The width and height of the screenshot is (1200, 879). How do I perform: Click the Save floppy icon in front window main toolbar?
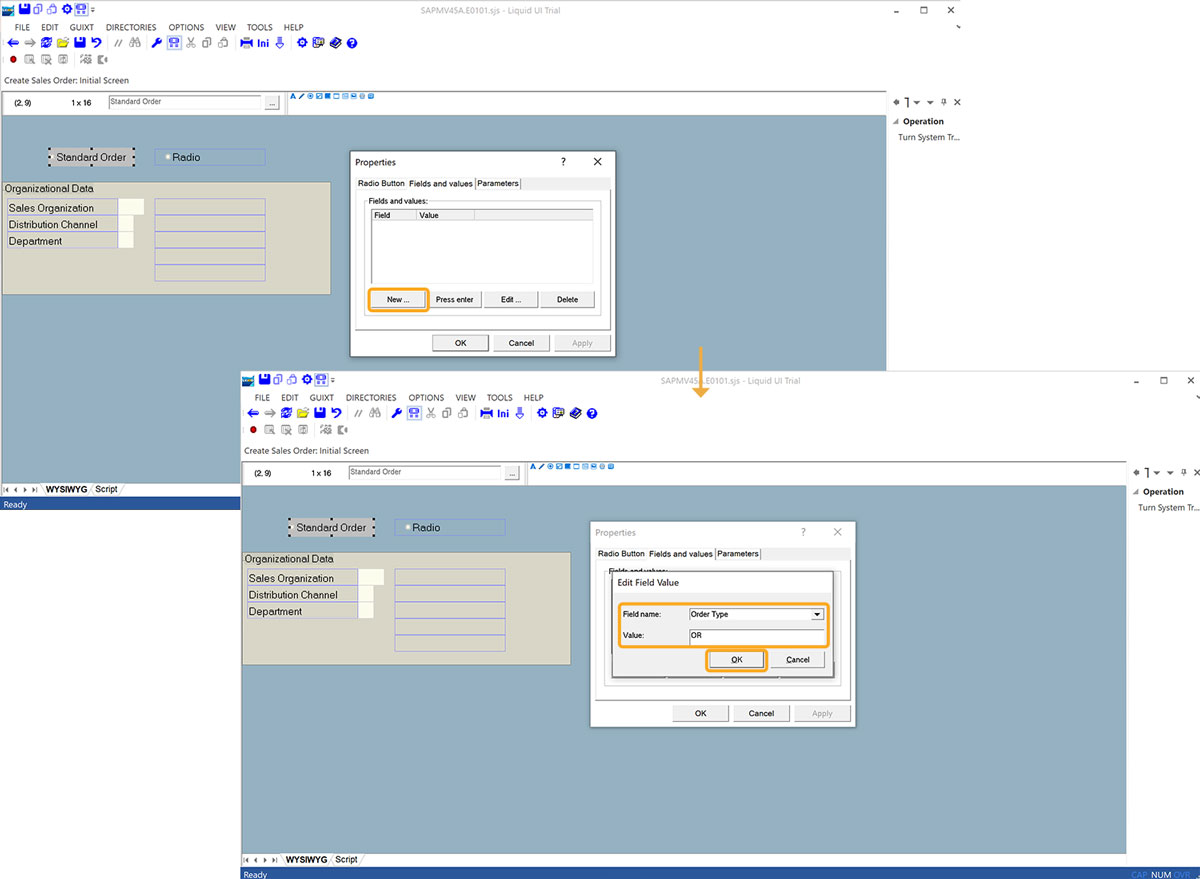(x=319, y=413)
